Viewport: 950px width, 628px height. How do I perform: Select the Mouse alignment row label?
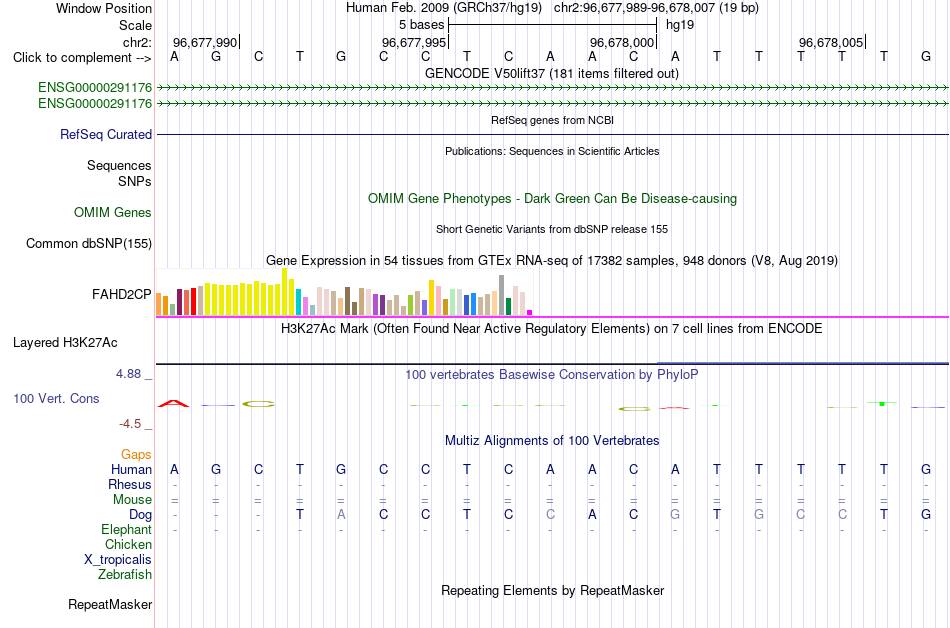pos(132,500)
